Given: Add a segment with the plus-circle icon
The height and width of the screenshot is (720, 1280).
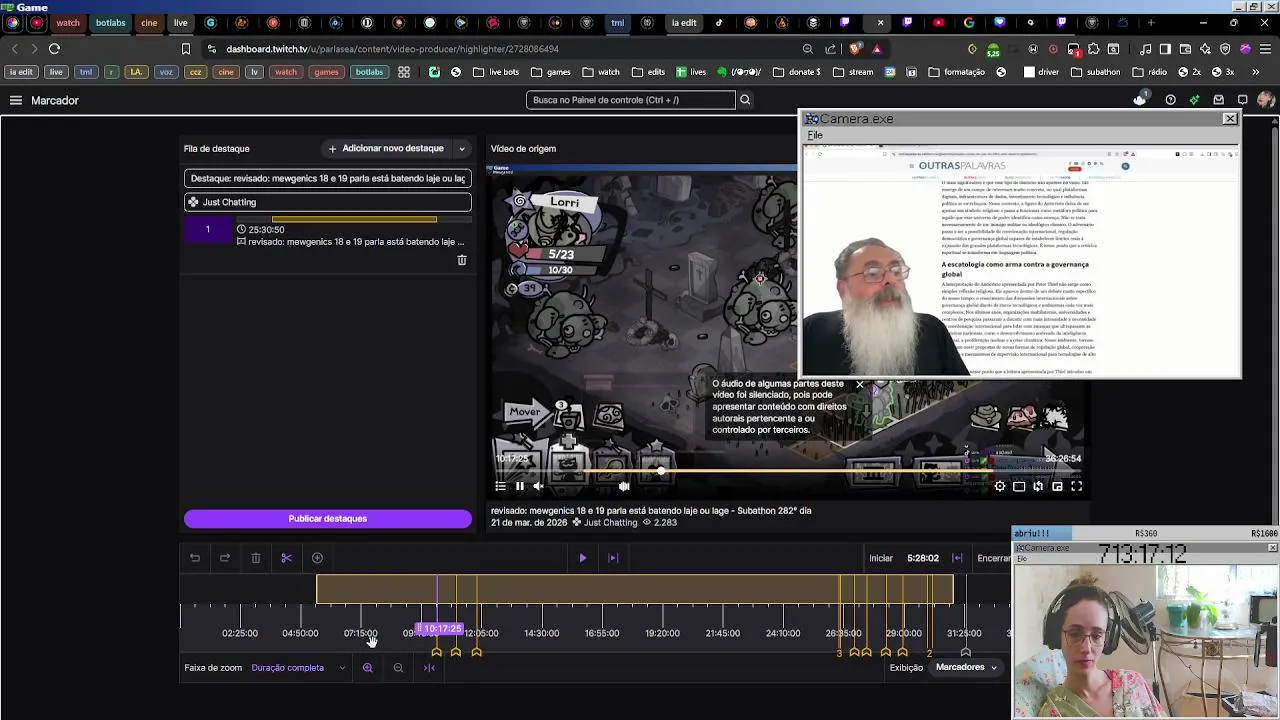Looking at the screenshot, I should pos(317,558).
